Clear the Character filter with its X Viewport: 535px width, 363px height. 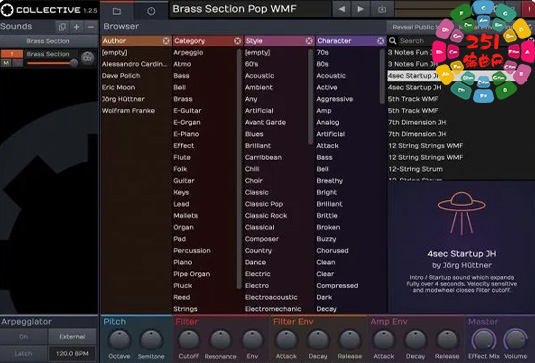[380, 41]
